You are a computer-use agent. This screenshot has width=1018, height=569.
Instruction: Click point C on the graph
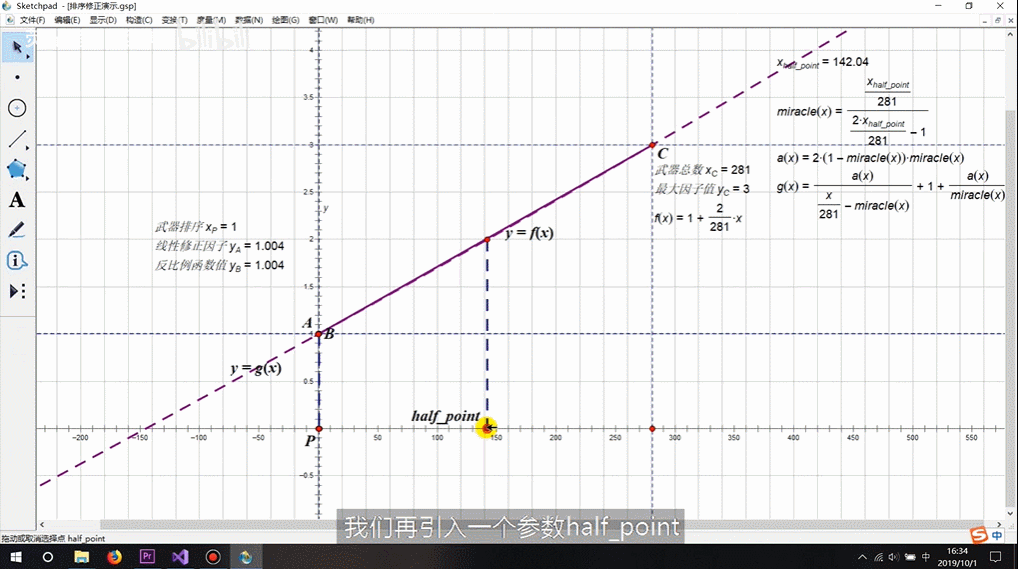pyautogui.click(x=652, y=145)
